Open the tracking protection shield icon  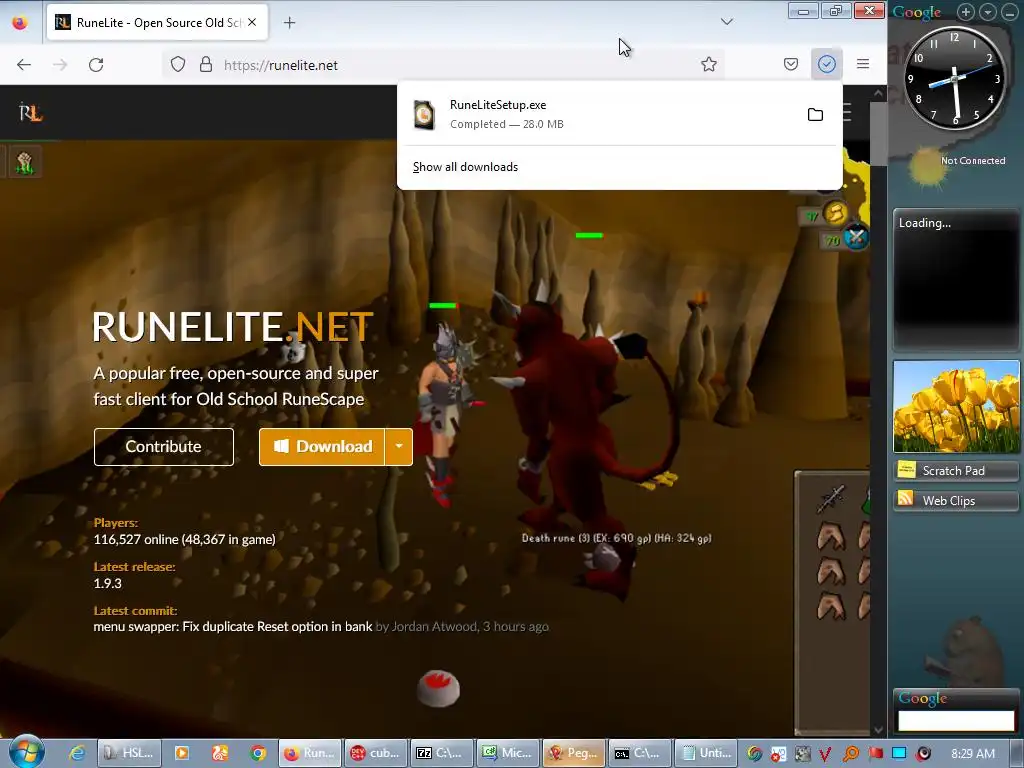[178, 65]
